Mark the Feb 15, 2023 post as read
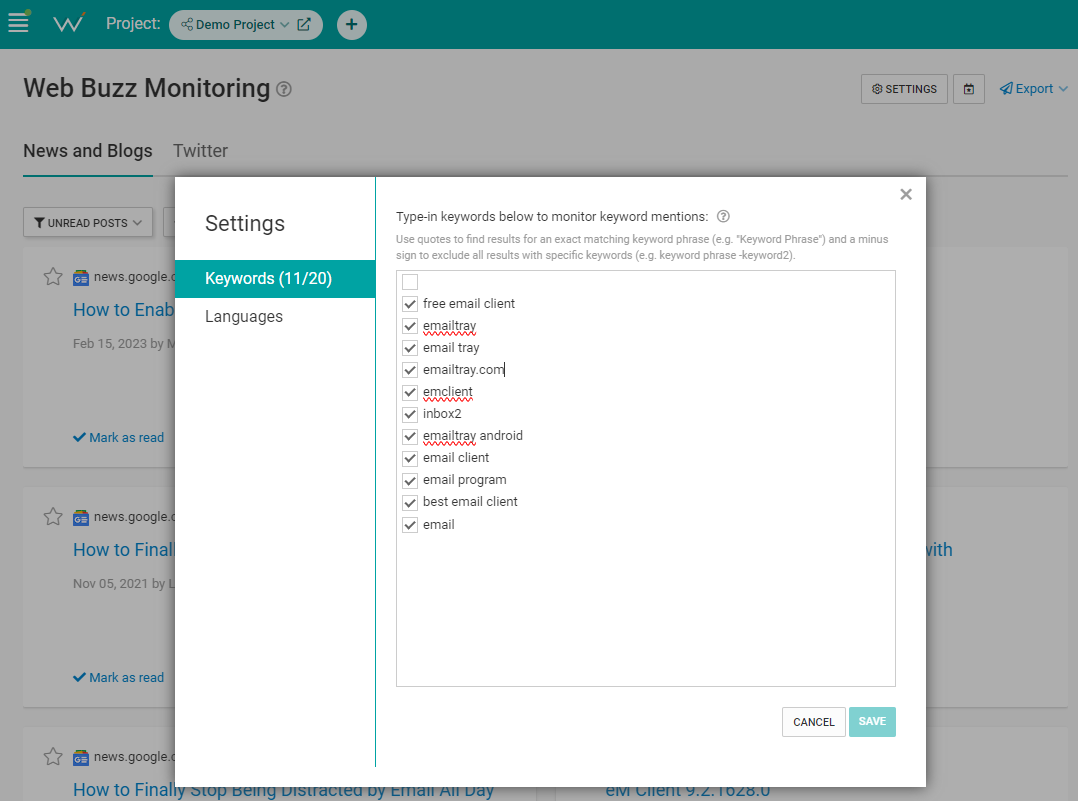1078x801 pixels. point(118,437)
